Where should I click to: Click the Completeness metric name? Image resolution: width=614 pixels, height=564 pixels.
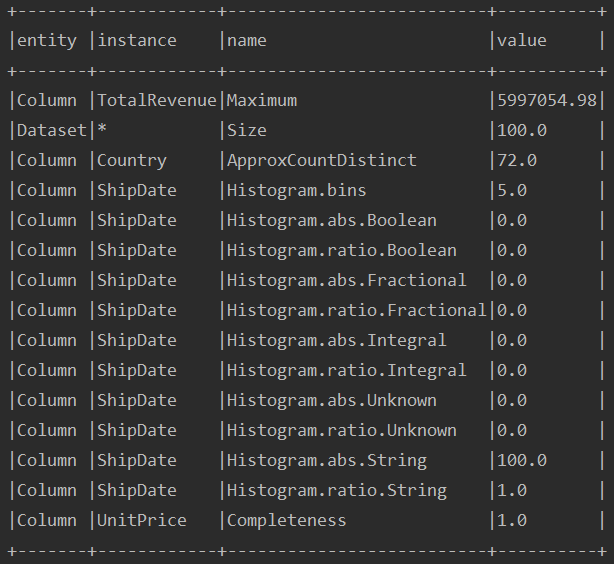tap(287, 521)
